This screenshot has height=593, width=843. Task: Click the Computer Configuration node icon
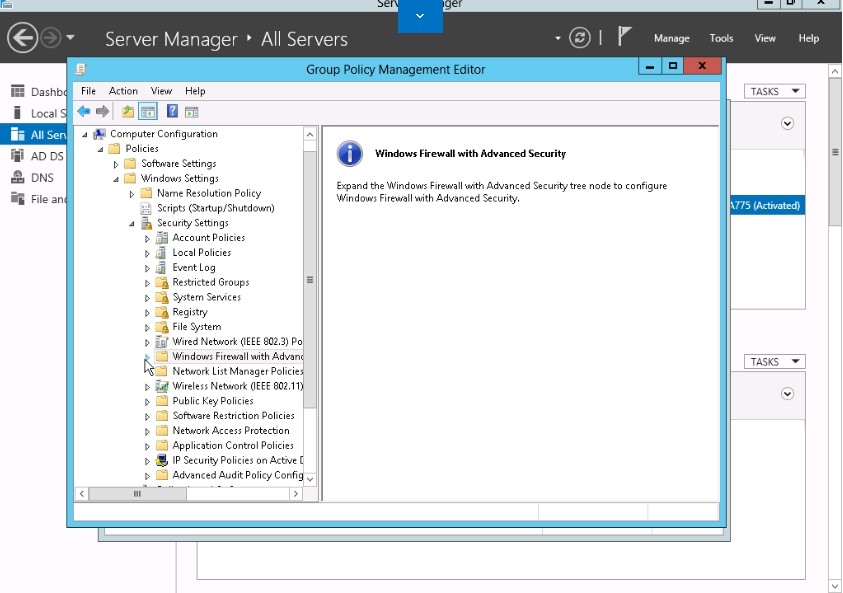point(99,134)
